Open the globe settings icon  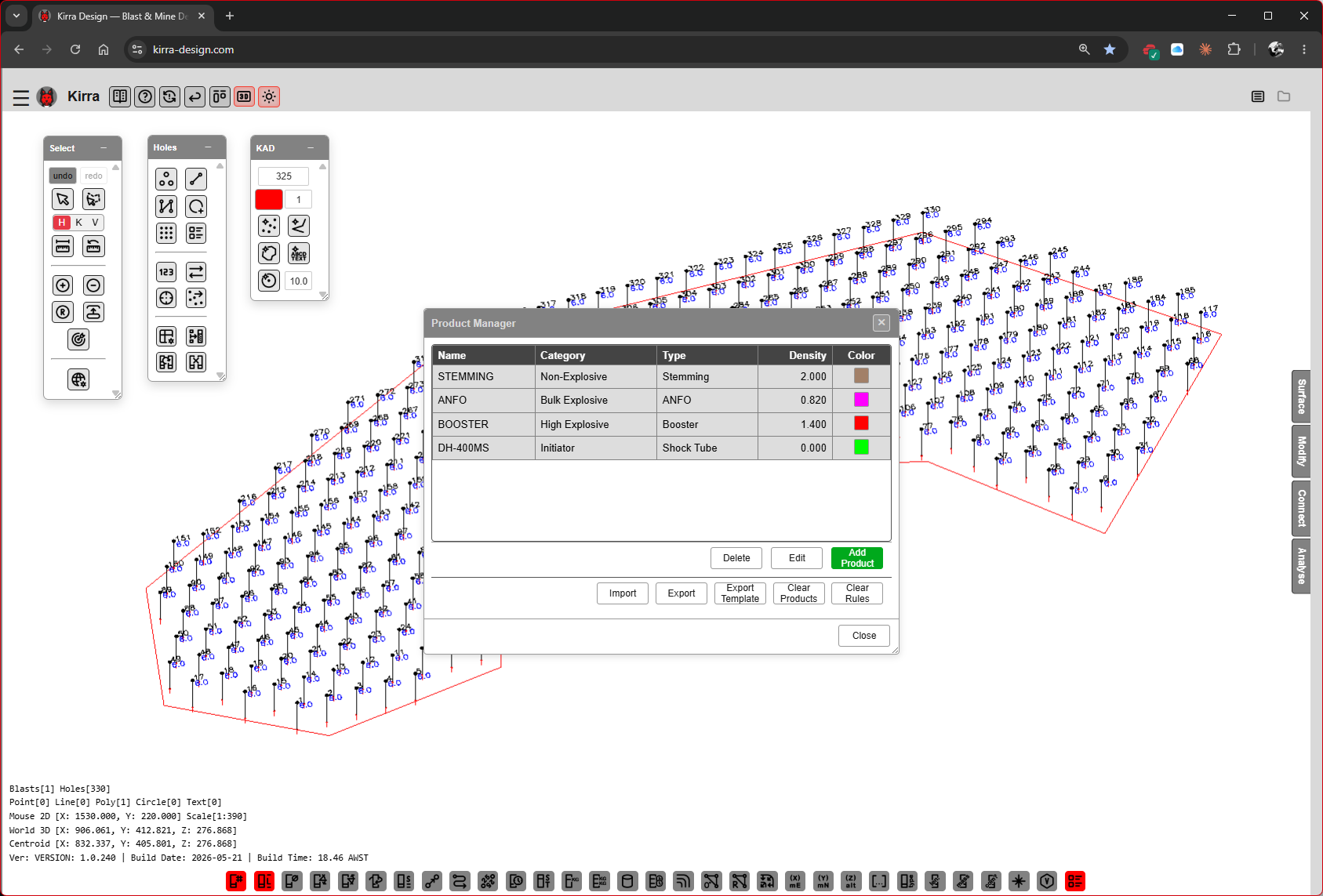pyautogui.click(x=78, y=380)
